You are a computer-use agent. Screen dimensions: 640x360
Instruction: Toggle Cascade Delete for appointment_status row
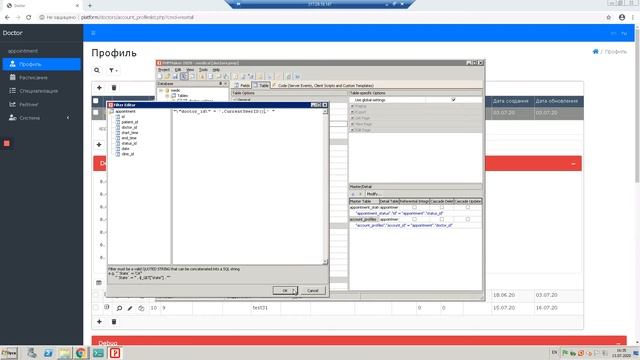(442, 207)
